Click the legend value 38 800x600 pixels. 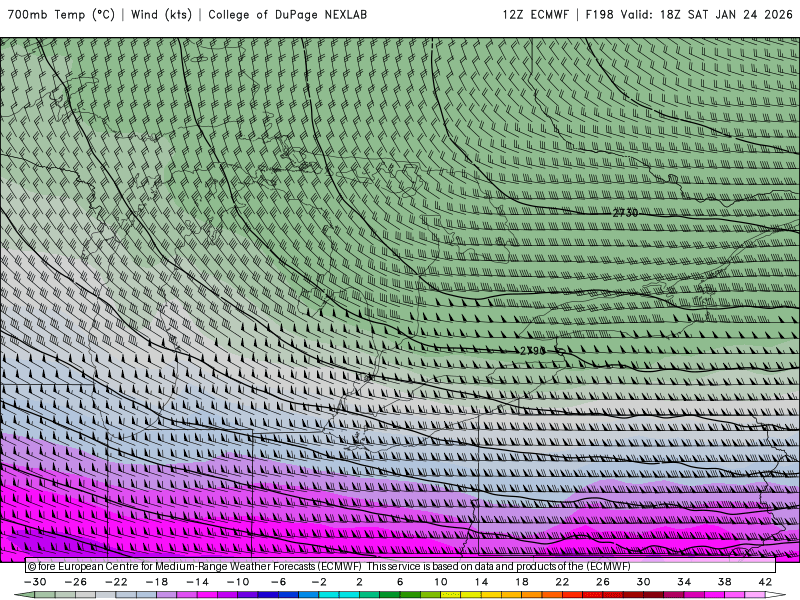point(724,582)
